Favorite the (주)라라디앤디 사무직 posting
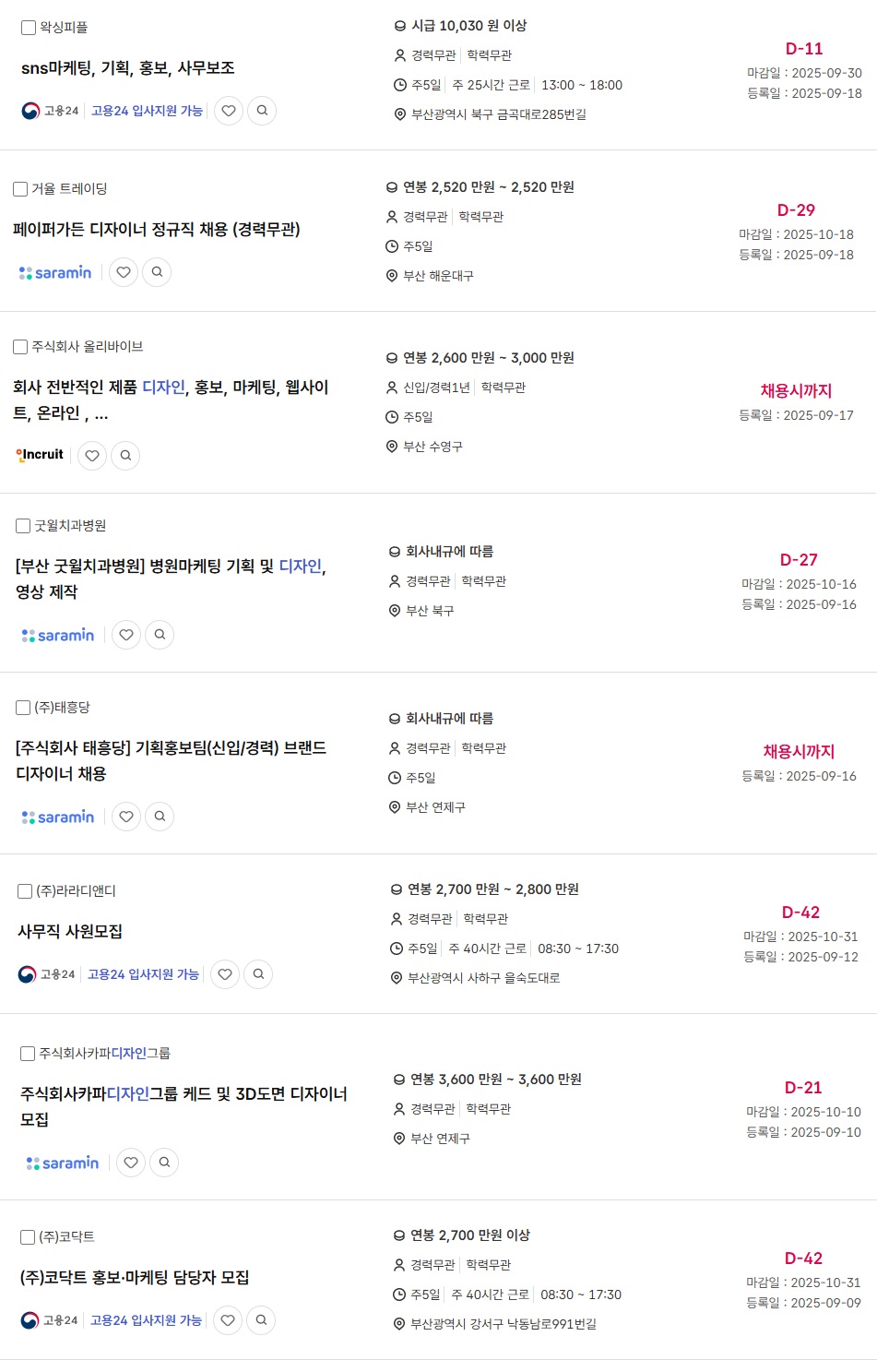The height and width of the screenshot is (1372, 877). point(225,974)
